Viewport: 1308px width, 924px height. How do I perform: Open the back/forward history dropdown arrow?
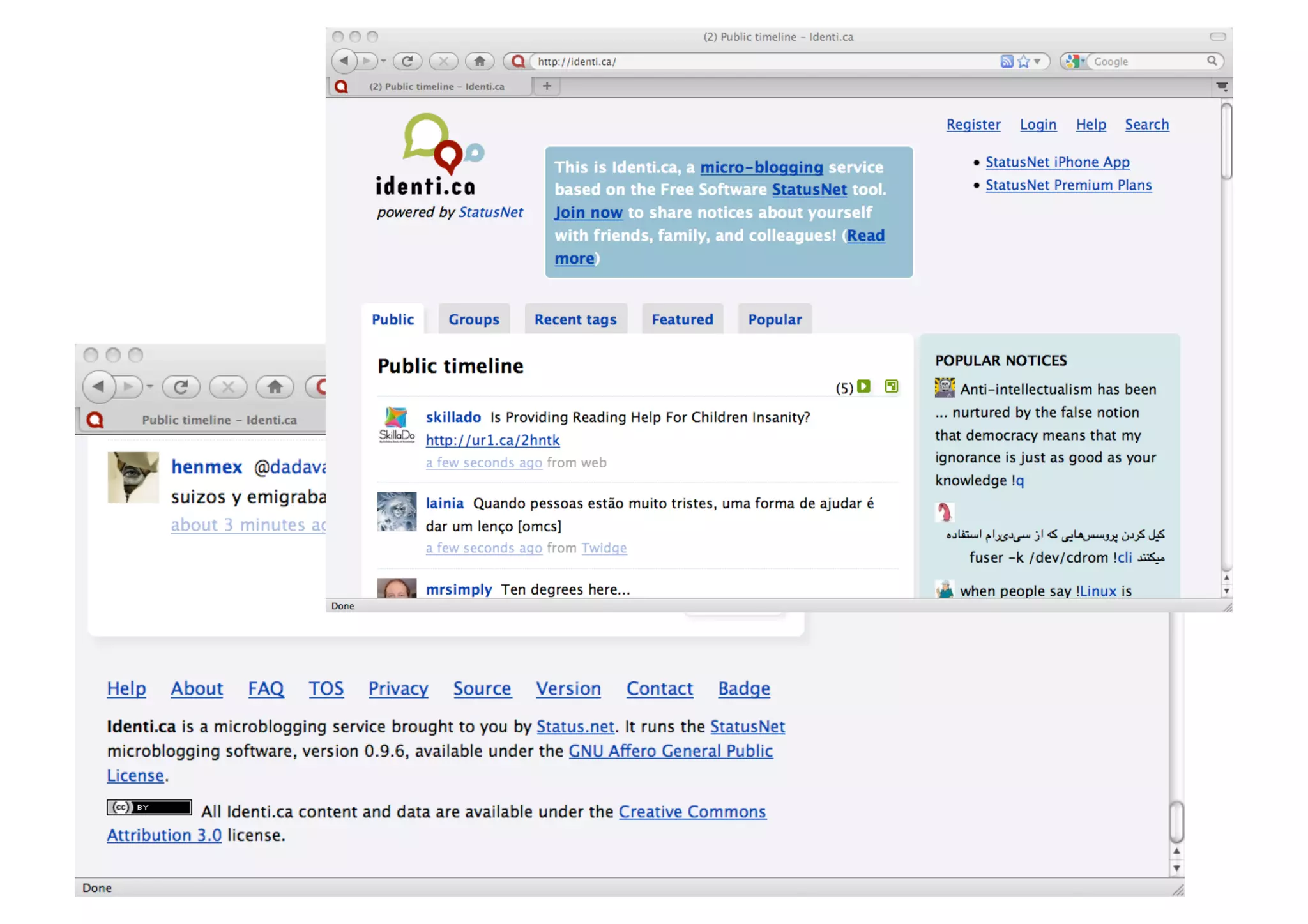tap(383, 61)
